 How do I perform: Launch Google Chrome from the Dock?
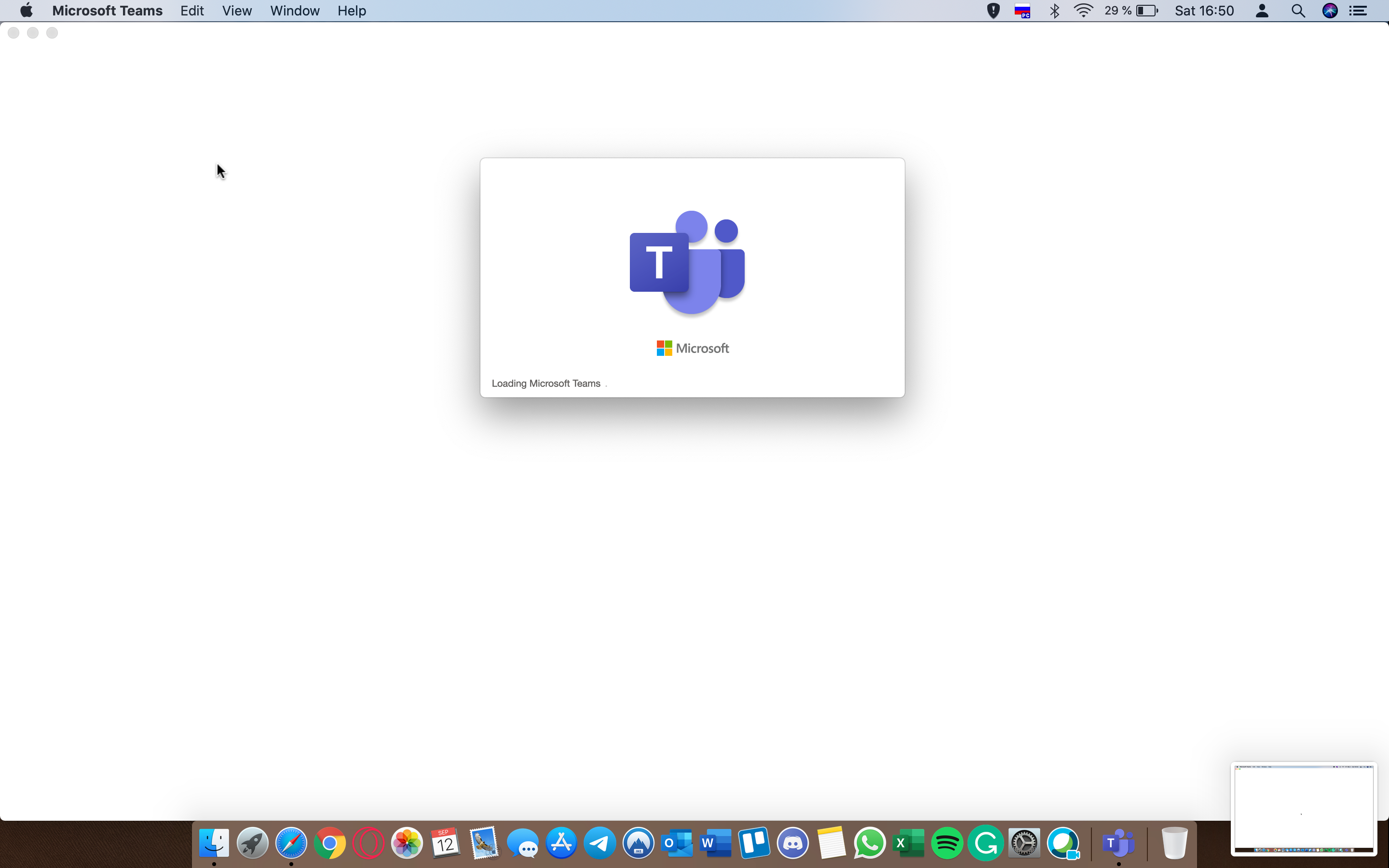[329, 843]
